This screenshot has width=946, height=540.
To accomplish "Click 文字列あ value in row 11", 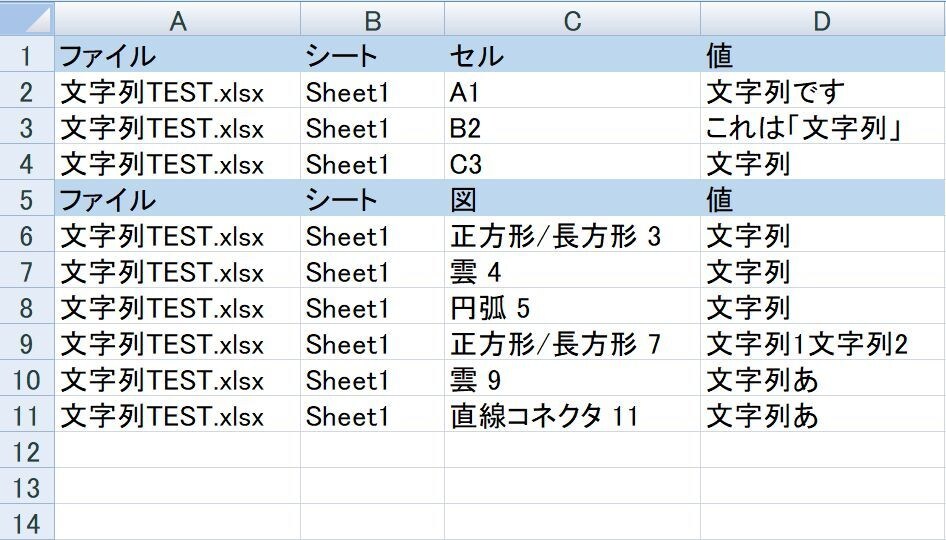I will (x=823, y=414).
